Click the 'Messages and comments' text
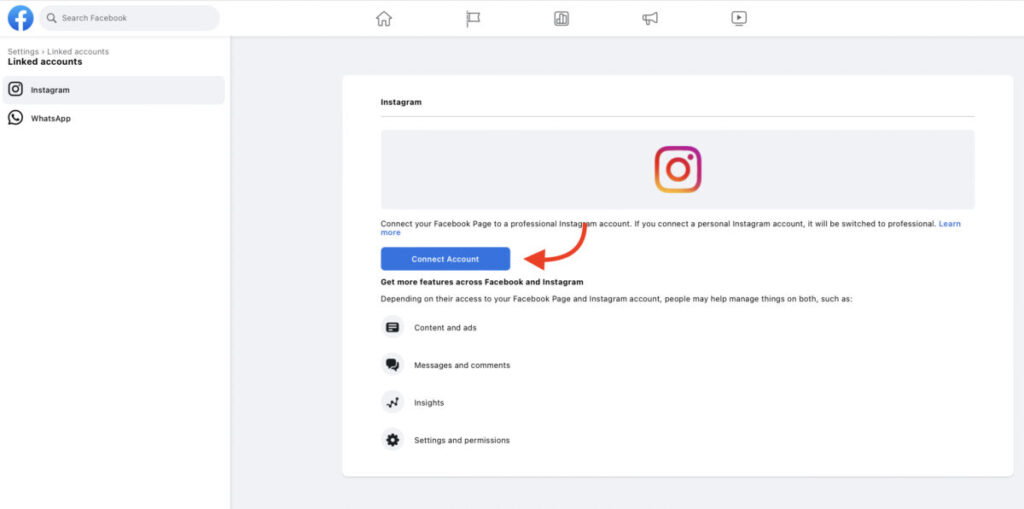The height and width of the screenshot is (509, 1024). point(462,365)
